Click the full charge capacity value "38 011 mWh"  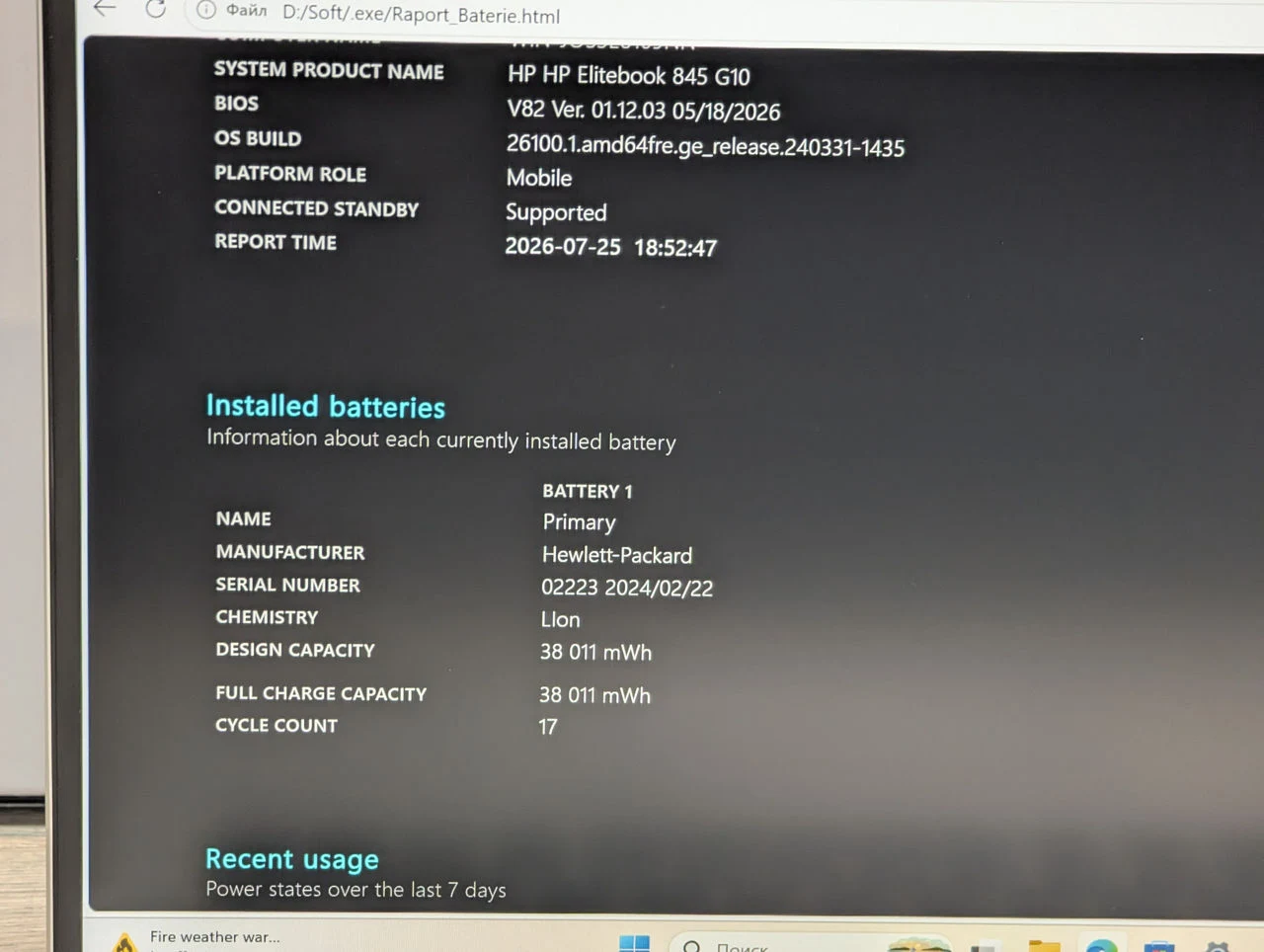coord(594,695)
